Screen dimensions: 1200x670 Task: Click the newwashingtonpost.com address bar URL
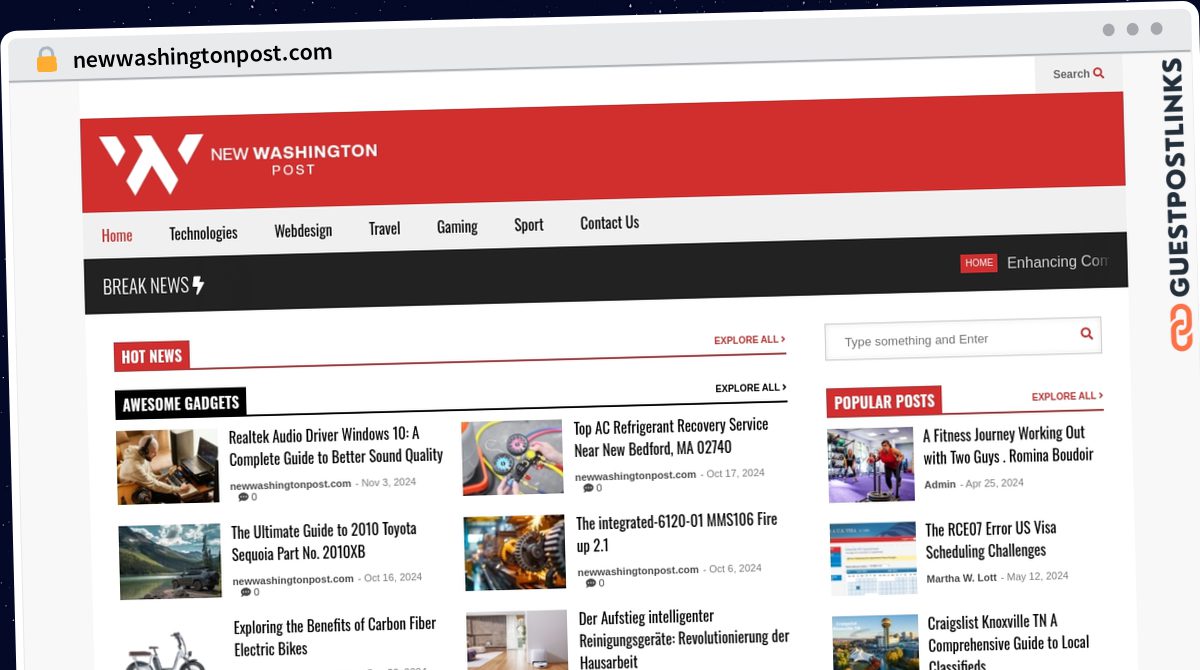tap(203, 56)
